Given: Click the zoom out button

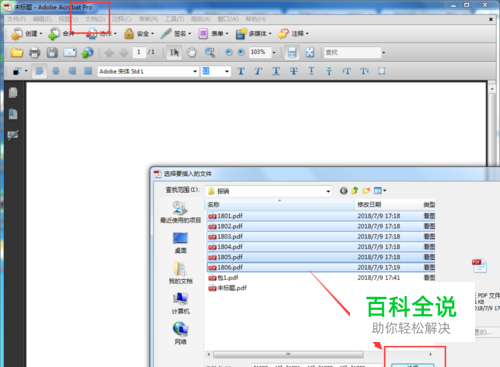Looking at the screenshot, I should click(x=229, y=52).
